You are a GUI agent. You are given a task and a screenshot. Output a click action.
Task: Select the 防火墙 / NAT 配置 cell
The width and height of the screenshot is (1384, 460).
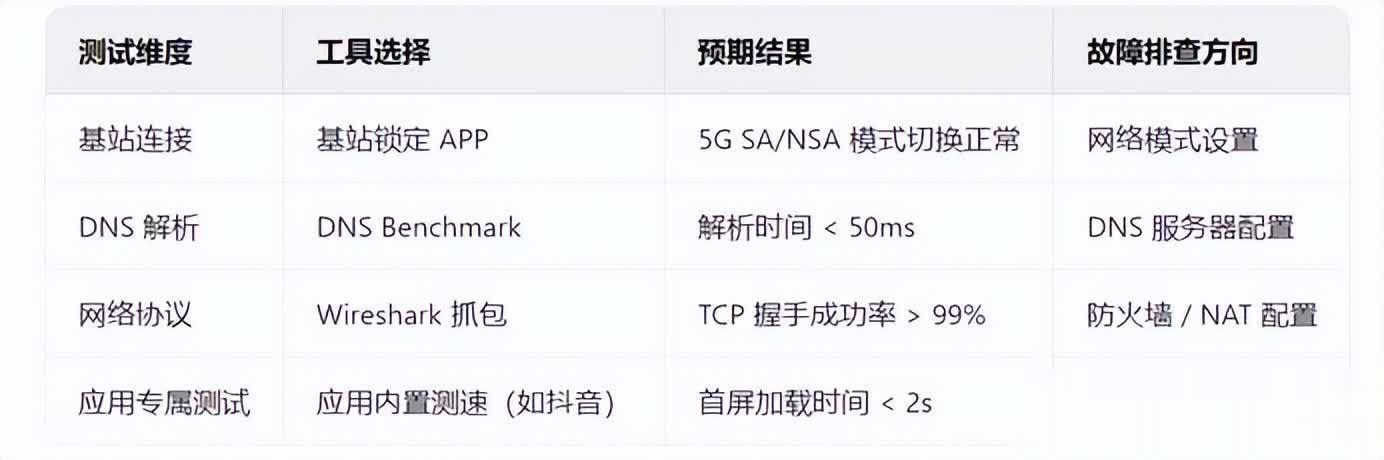coord(1202,315)
